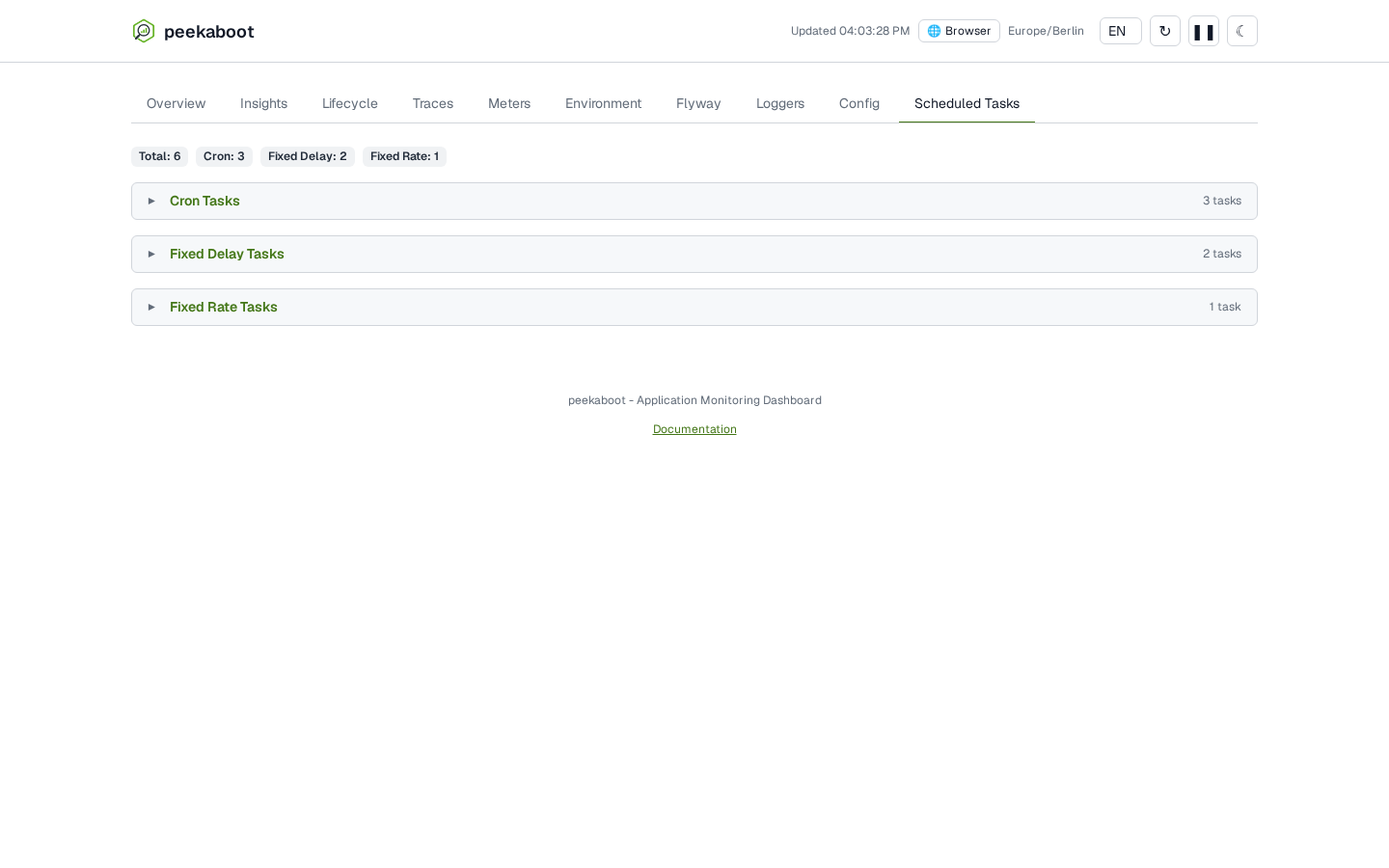Switch to the Overview tab

tap(176, 103)
